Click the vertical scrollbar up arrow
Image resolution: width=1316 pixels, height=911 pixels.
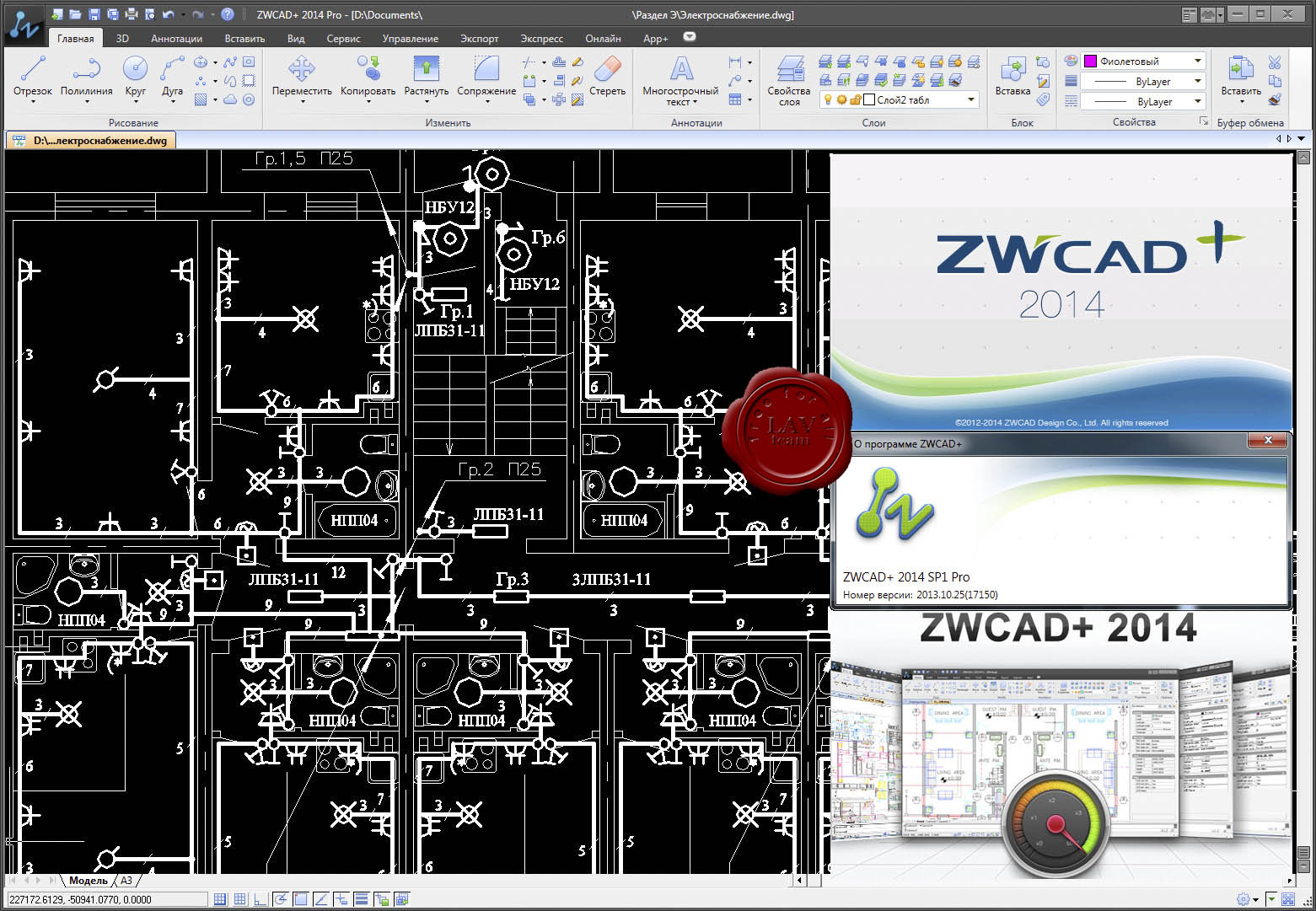click(1305, 157)
